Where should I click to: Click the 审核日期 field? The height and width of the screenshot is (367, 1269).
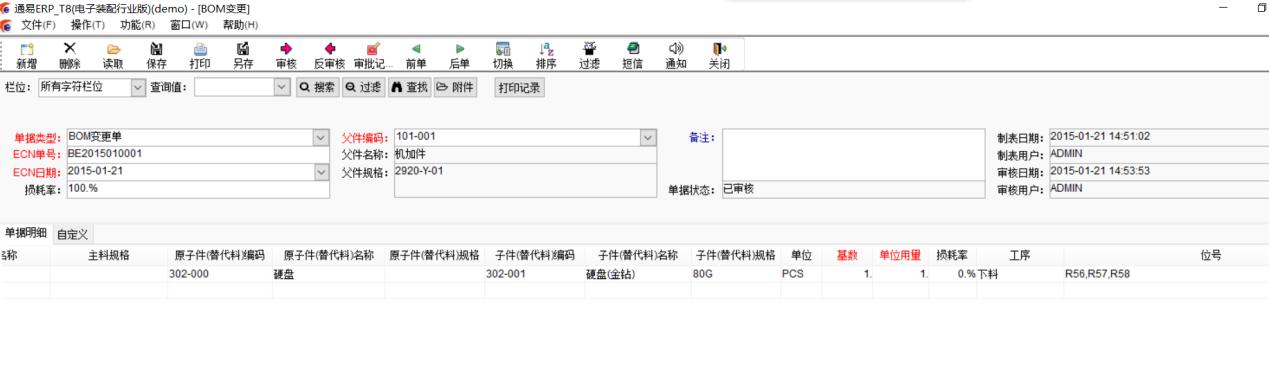coord(1158,171)
